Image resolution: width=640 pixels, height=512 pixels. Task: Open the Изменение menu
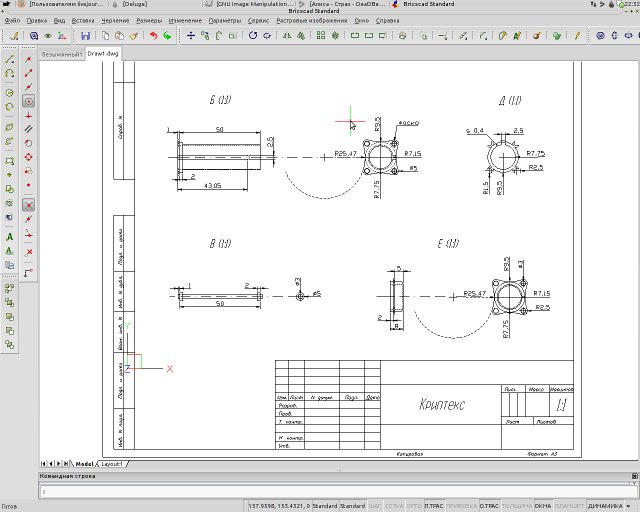[x=185, y=20]
